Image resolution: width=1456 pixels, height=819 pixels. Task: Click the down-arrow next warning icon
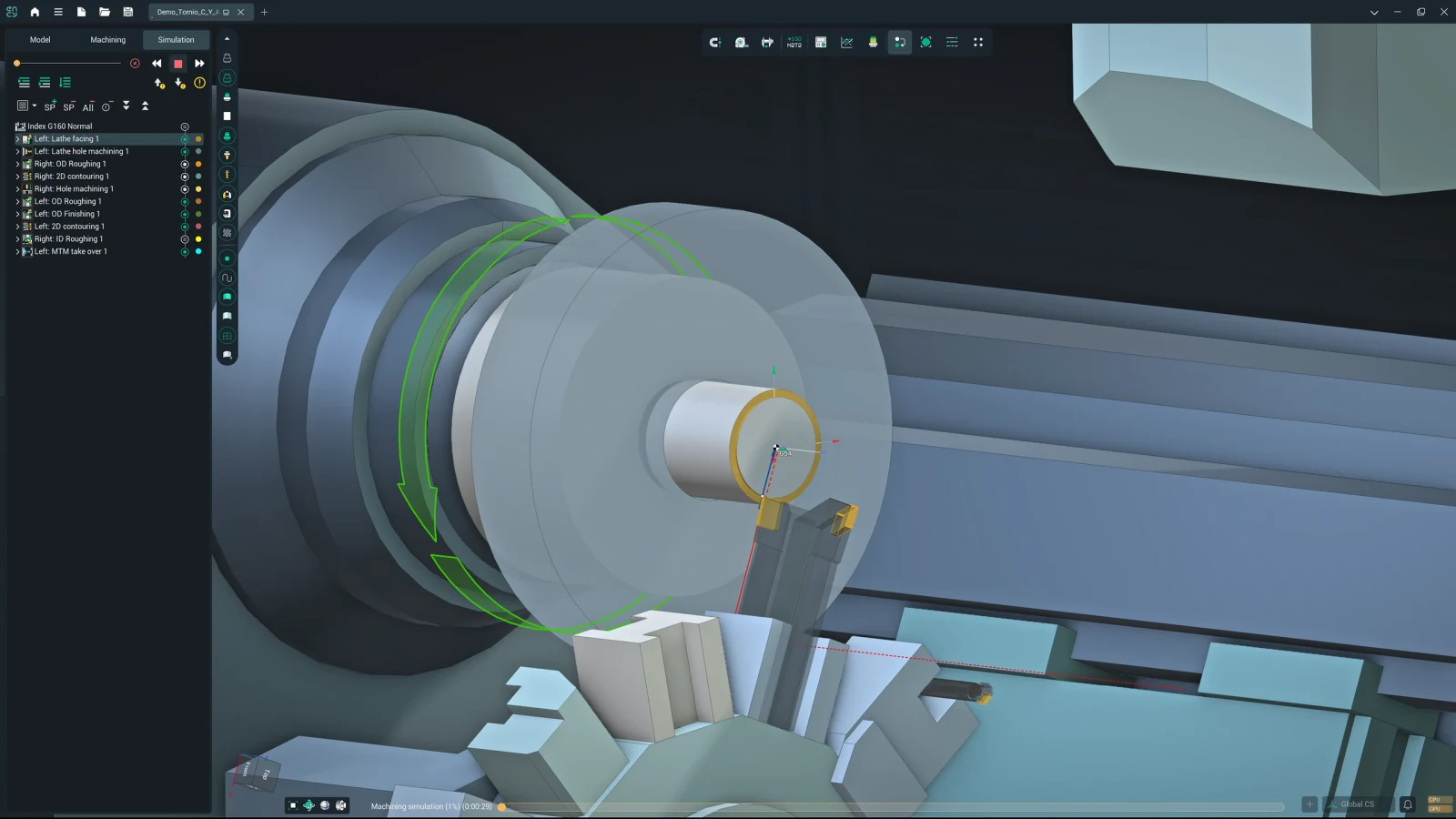pyautogui.click(x=179, y=83)
